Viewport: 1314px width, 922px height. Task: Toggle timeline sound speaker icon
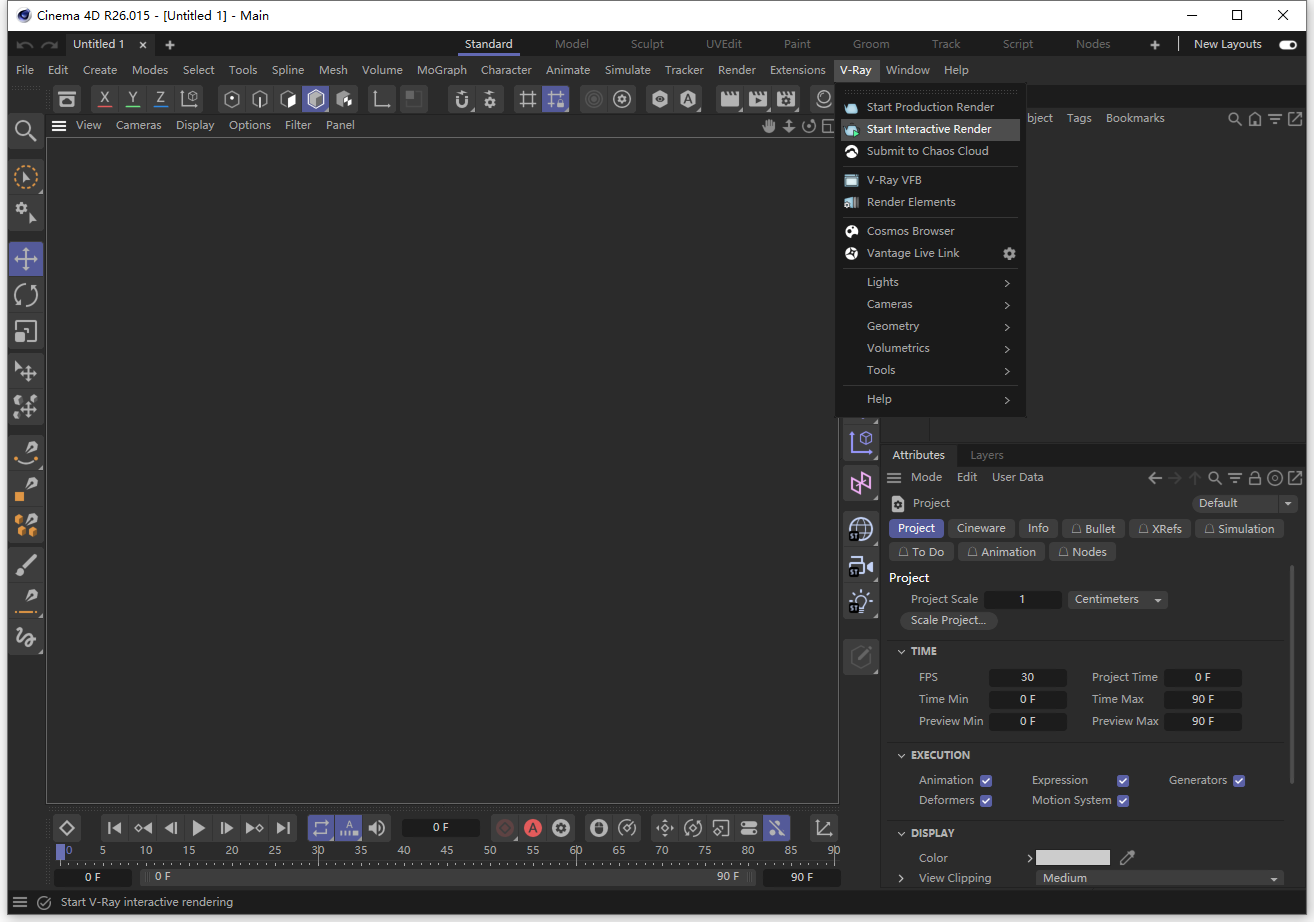(x=376, y=828)
